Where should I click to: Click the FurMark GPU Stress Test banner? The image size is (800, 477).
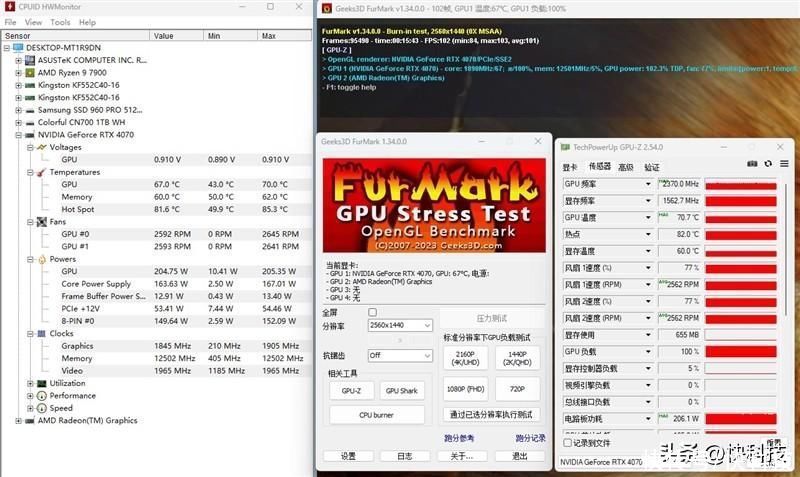434,205
